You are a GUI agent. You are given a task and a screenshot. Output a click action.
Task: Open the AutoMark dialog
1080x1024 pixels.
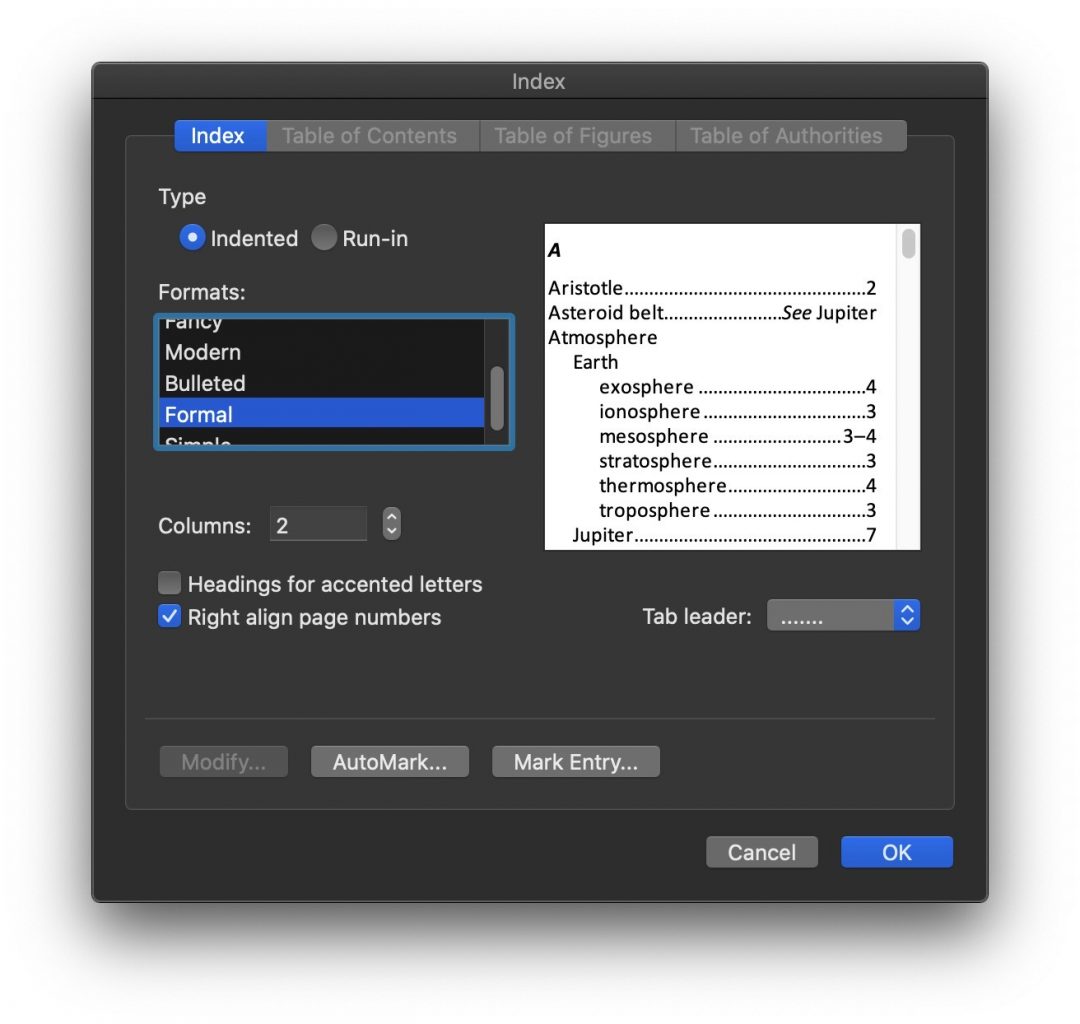[x=389, y=761]
